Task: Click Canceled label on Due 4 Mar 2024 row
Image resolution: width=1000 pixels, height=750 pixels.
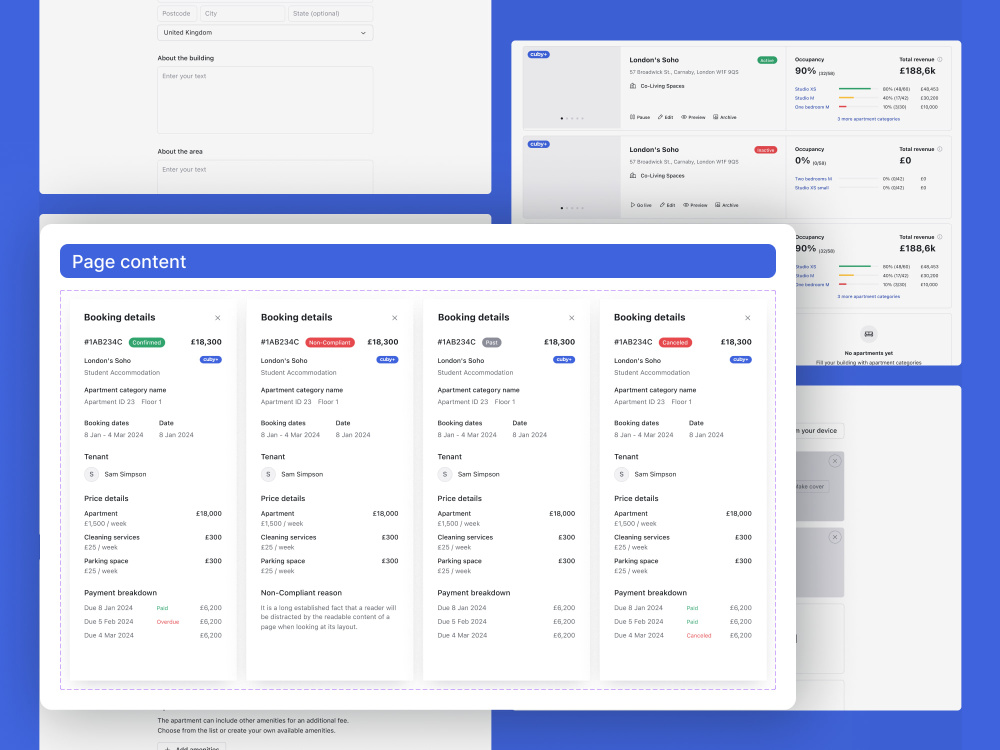Action: [x=699, y=636]
